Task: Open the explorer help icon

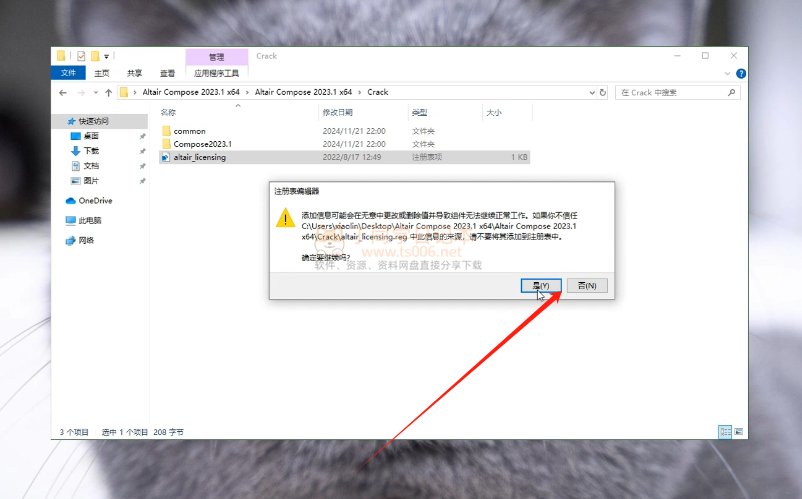Action: click(741, 74)
